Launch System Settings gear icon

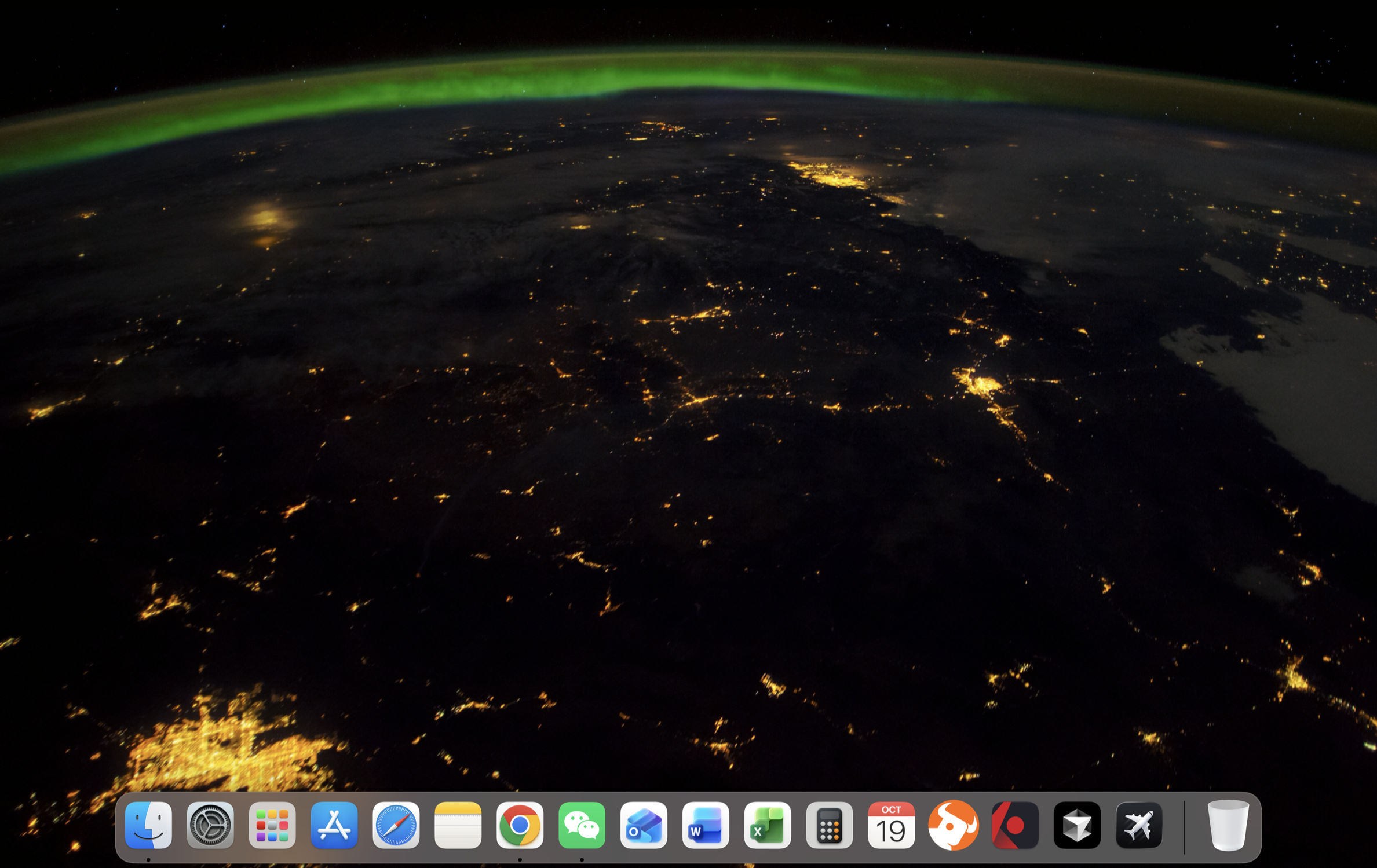pos(210,825)
